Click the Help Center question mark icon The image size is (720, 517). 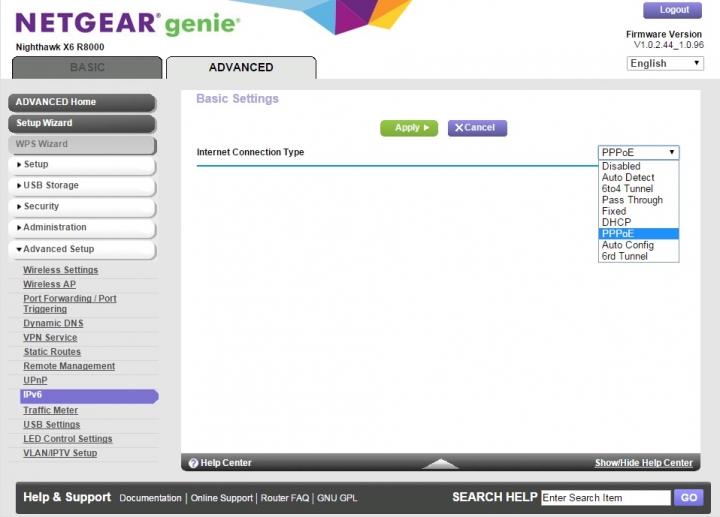point(193,463)
